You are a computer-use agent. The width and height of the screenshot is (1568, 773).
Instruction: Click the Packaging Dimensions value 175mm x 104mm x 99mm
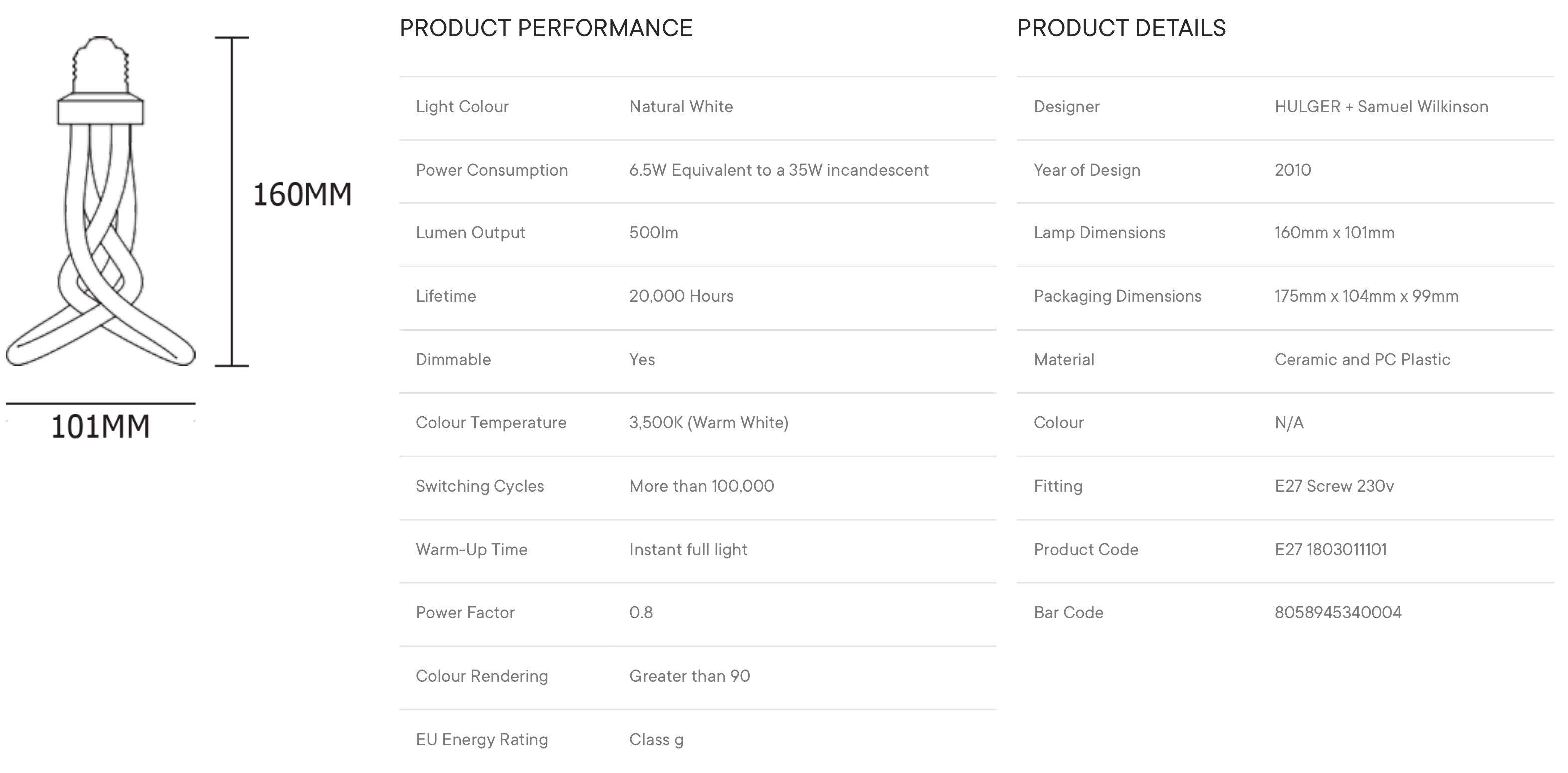pyautogui.click(x=1367, y=296)
